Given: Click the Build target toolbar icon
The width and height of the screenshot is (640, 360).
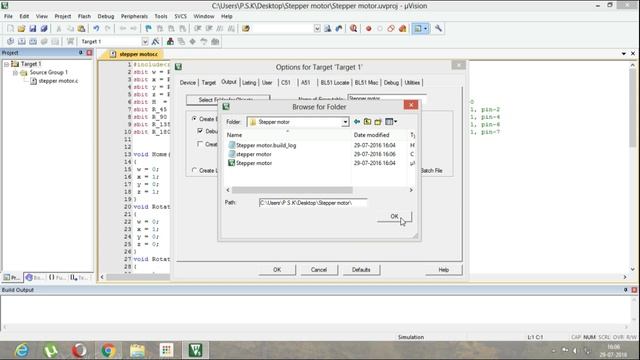Looking at the screenshot, I should point(22,42).
